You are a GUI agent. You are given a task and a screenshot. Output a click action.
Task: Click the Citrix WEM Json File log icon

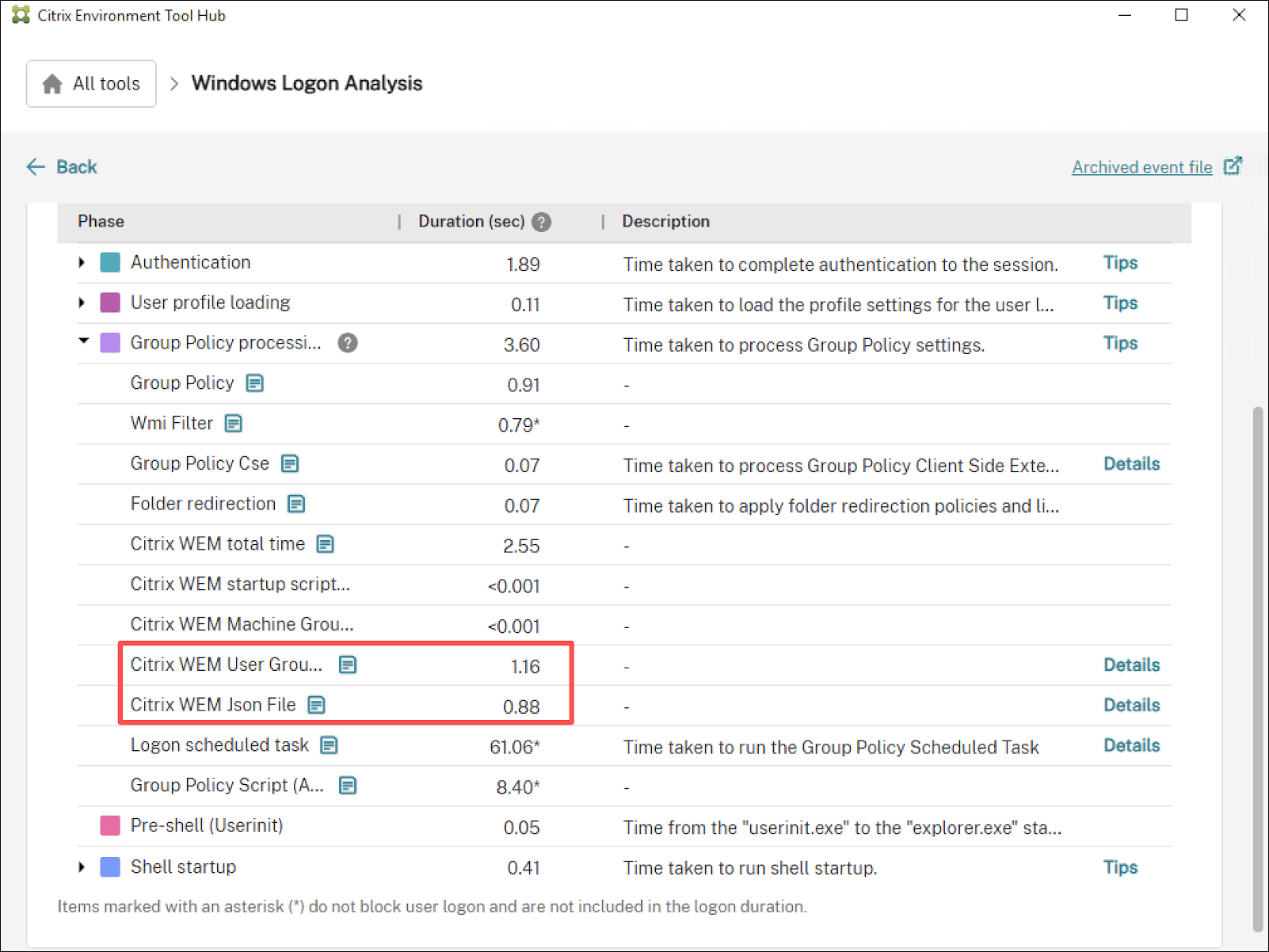[316, 705]
